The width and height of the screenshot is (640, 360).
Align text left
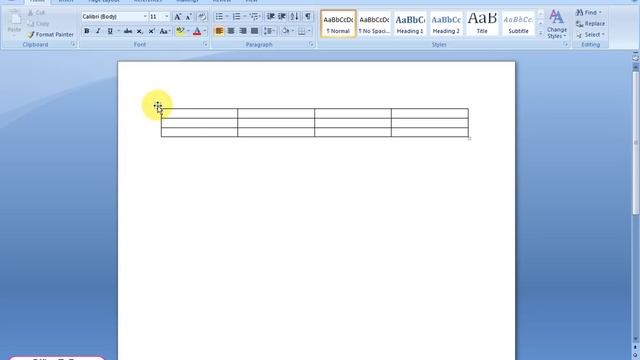[219, 31]
